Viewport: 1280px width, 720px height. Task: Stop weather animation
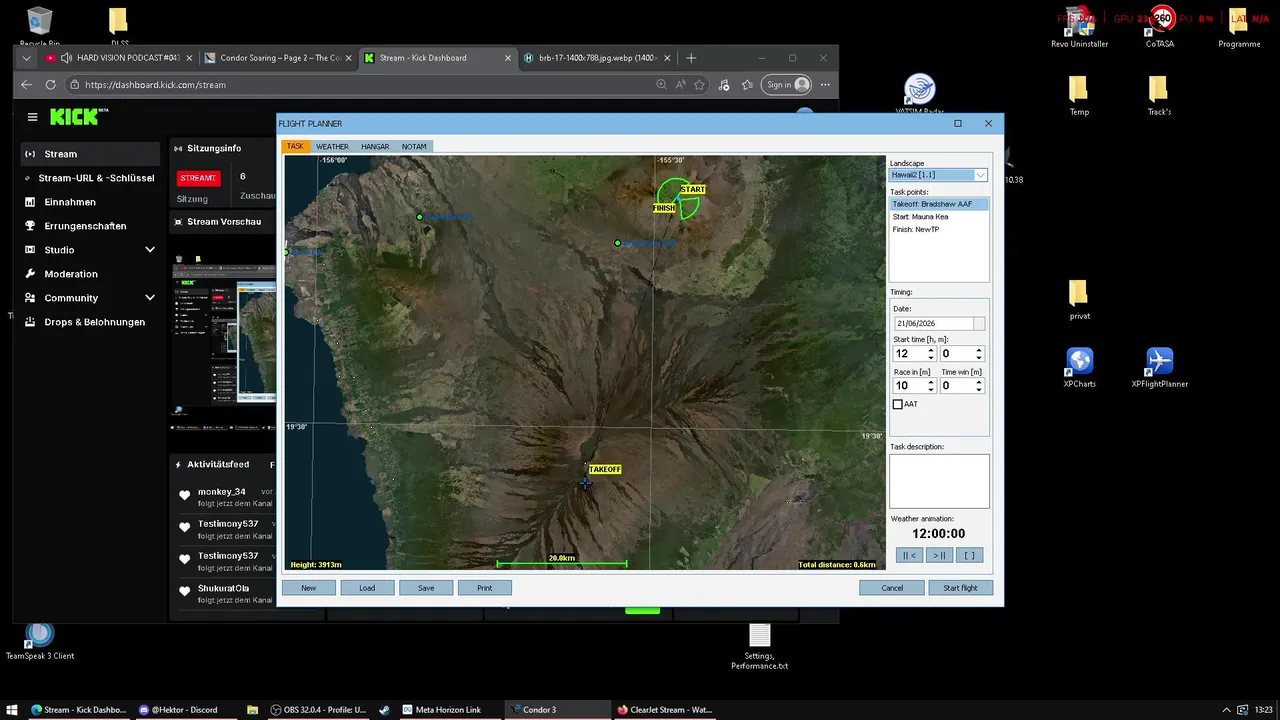click(x=969, y=555)
